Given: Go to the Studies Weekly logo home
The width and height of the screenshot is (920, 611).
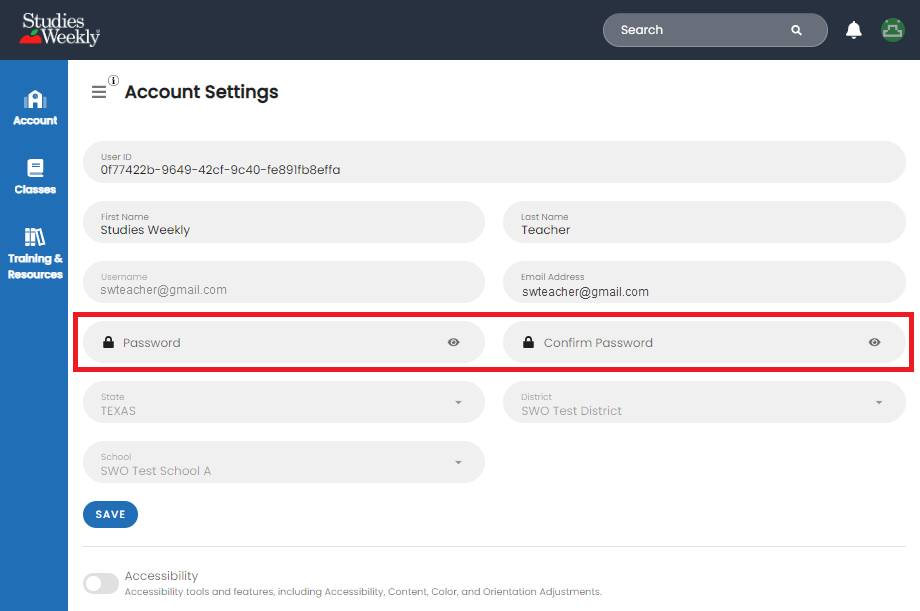Looking at the screenshot, I should point(60,29).
